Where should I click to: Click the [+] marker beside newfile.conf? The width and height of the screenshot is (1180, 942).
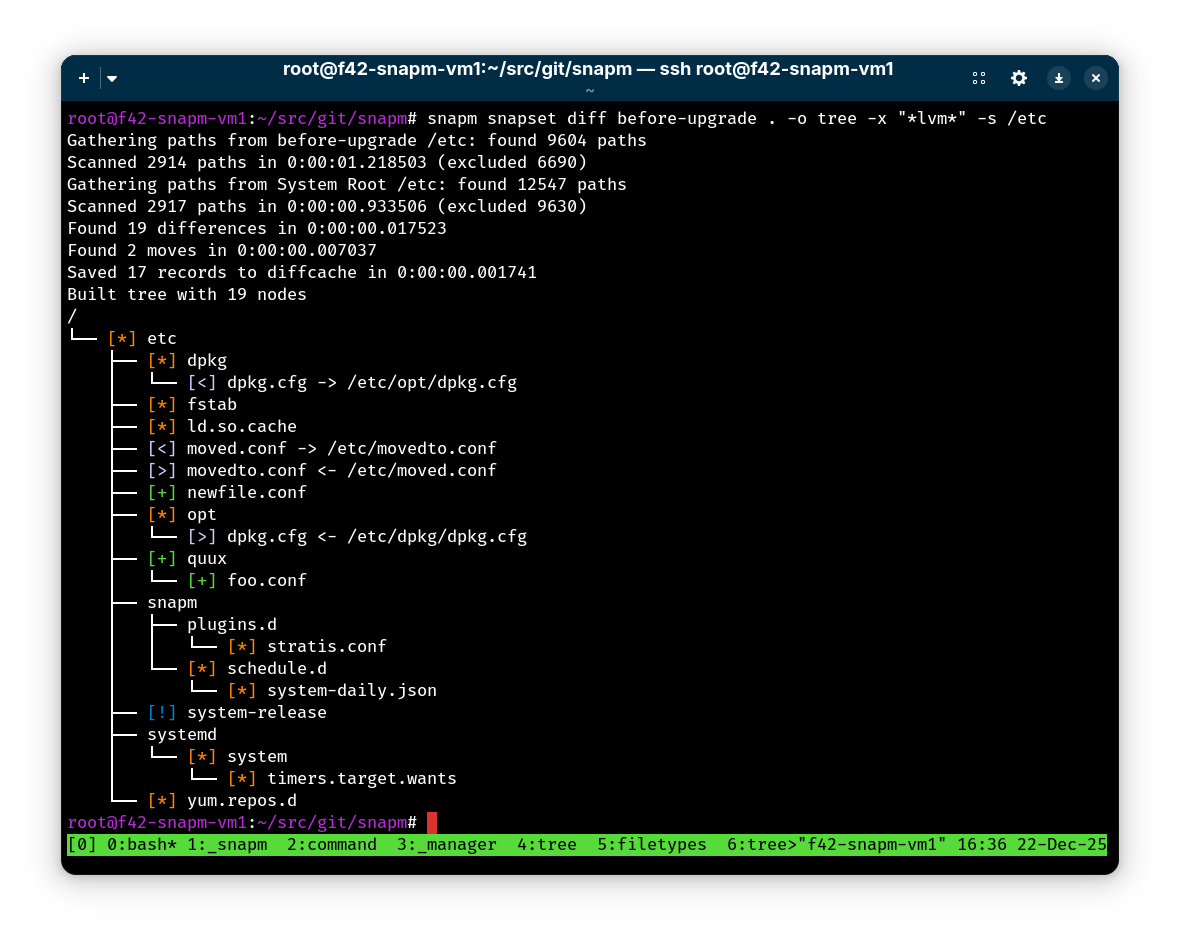162,492
